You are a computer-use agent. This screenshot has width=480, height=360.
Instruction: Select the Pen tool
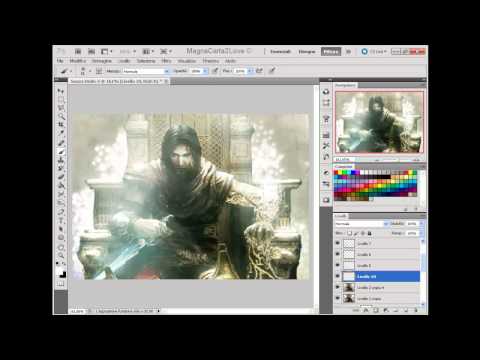(x=61, y=212)
